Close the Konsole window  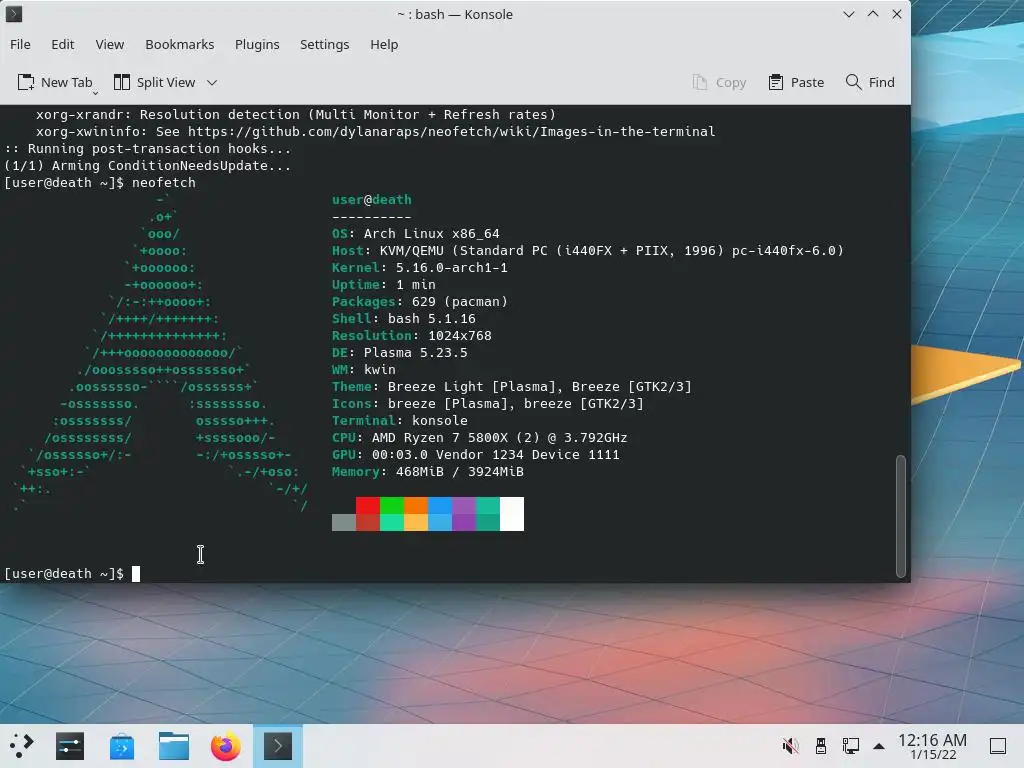(x=897, y=14)
